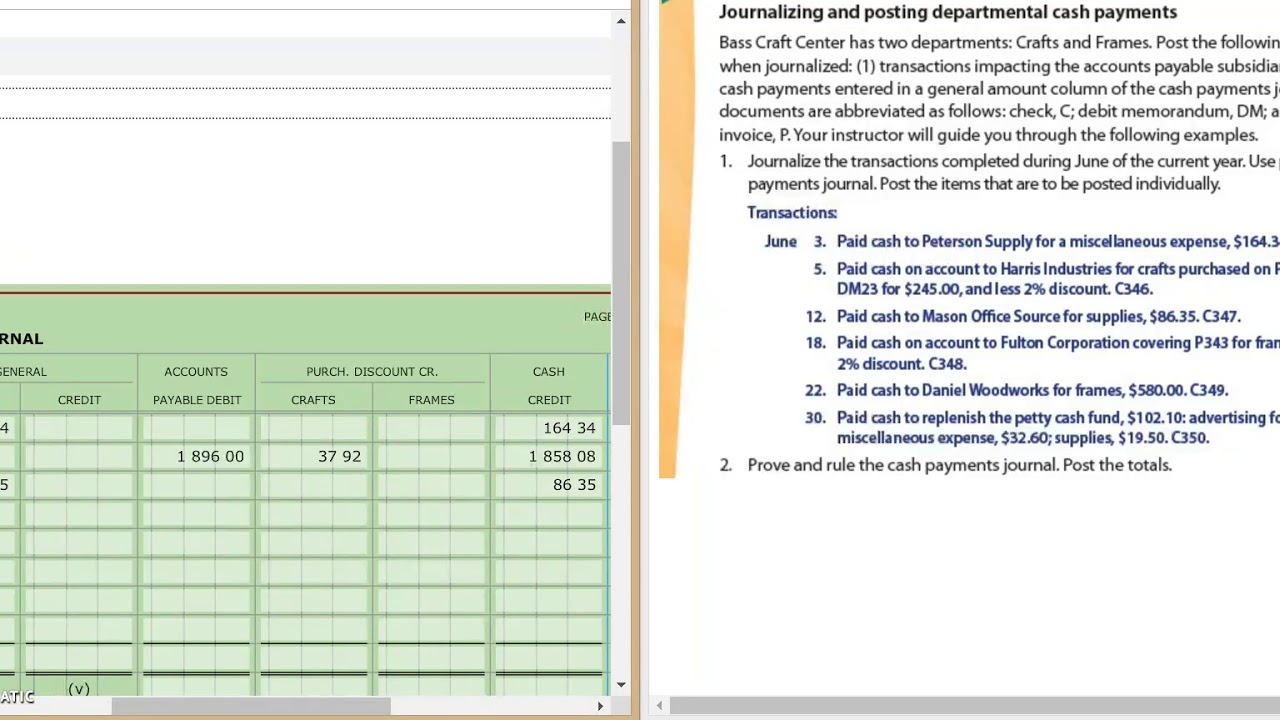The height and width of the screenshot is (720, 1280).
Task: Click the FRAMES sub-column header
Action: click(431, 400)
